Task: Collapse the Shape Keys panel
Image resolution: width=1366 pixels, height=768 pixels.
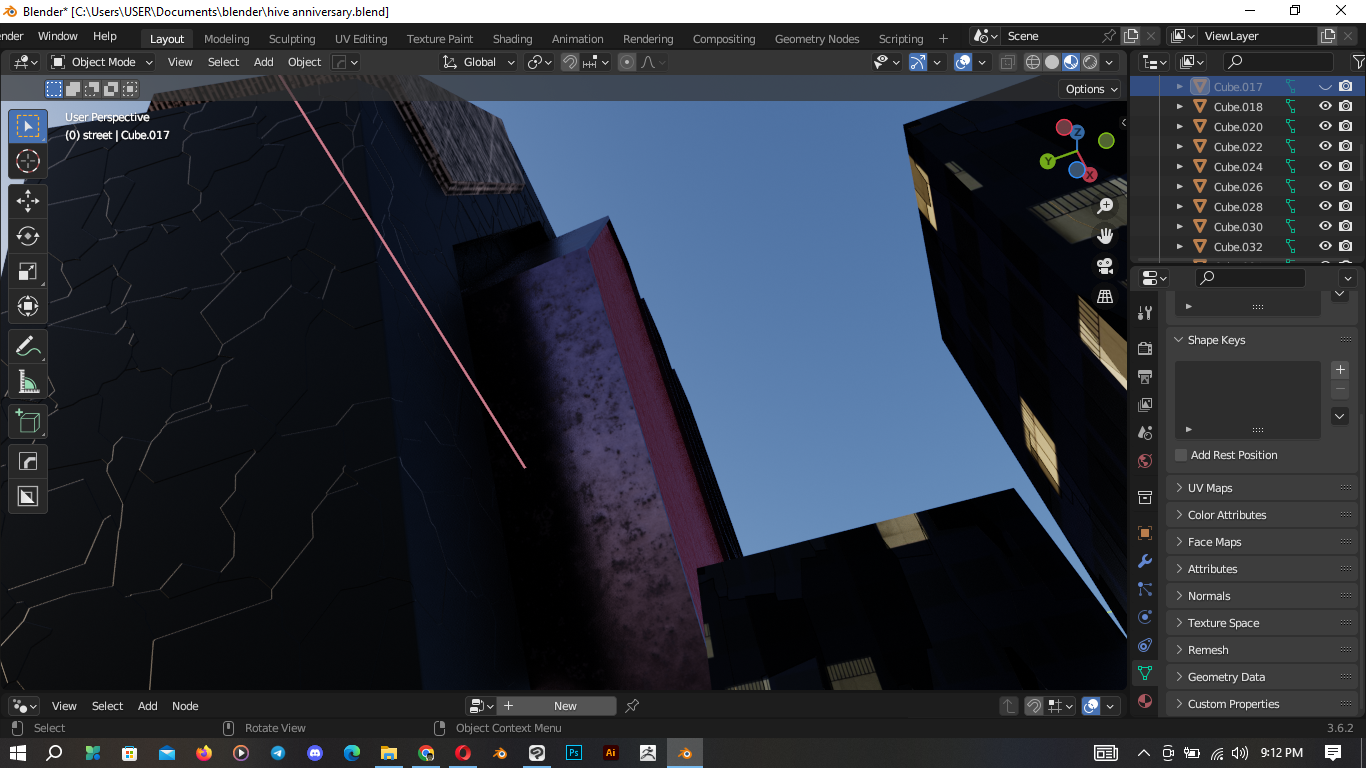Action: pyautogui.click(x=1263, y=340)
